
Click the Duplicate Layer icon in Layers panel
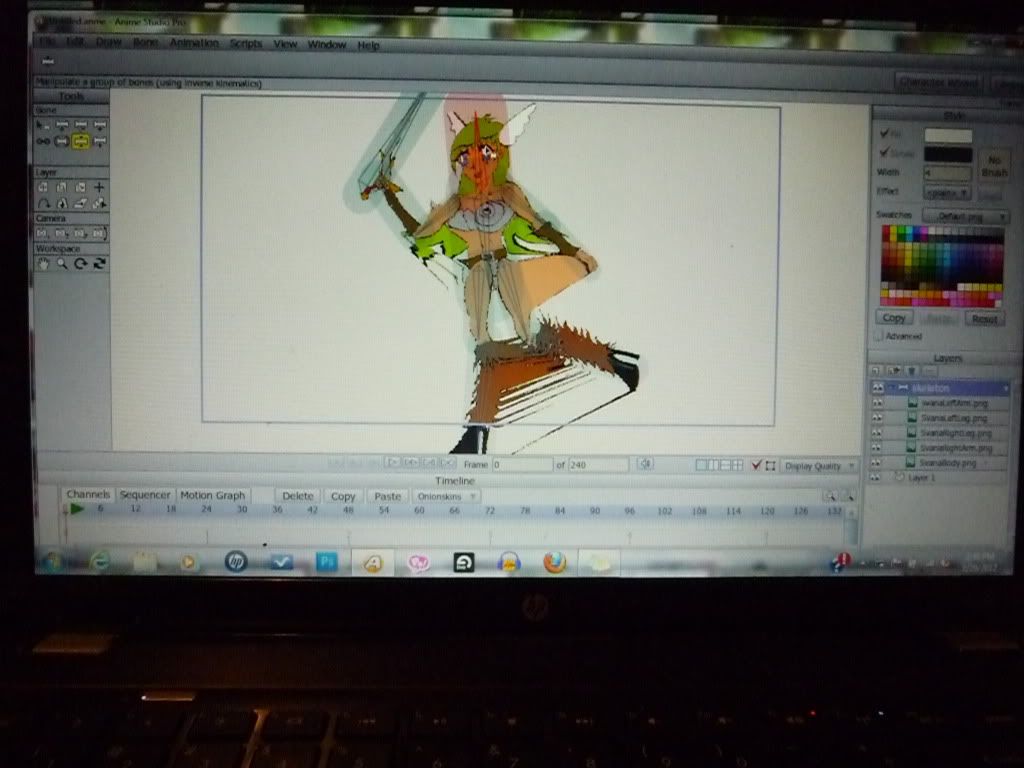pyautogui.click(x=893, y=371)
